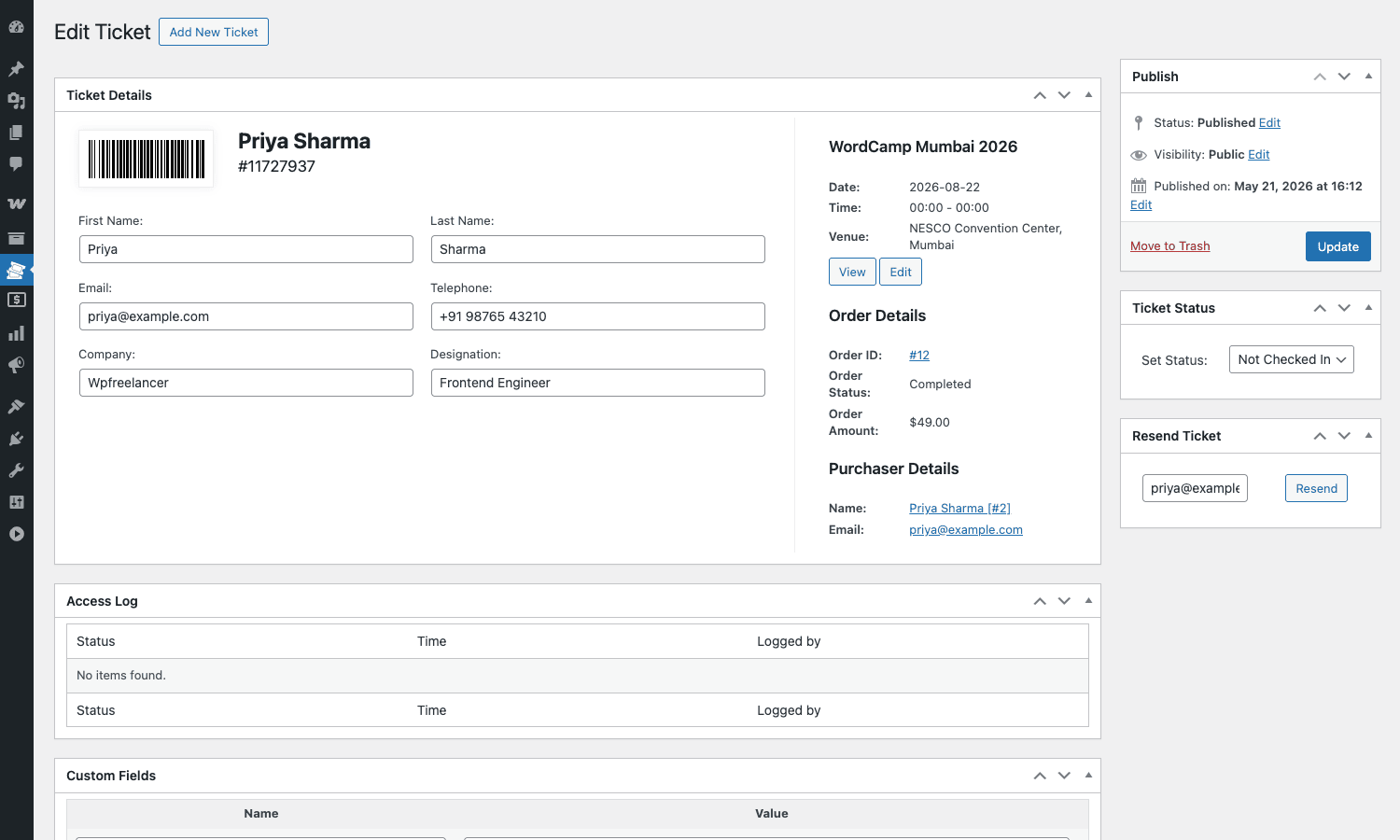Click Resend ticket button
This screenshot has height=840, width=1400.
point(1316,488)
